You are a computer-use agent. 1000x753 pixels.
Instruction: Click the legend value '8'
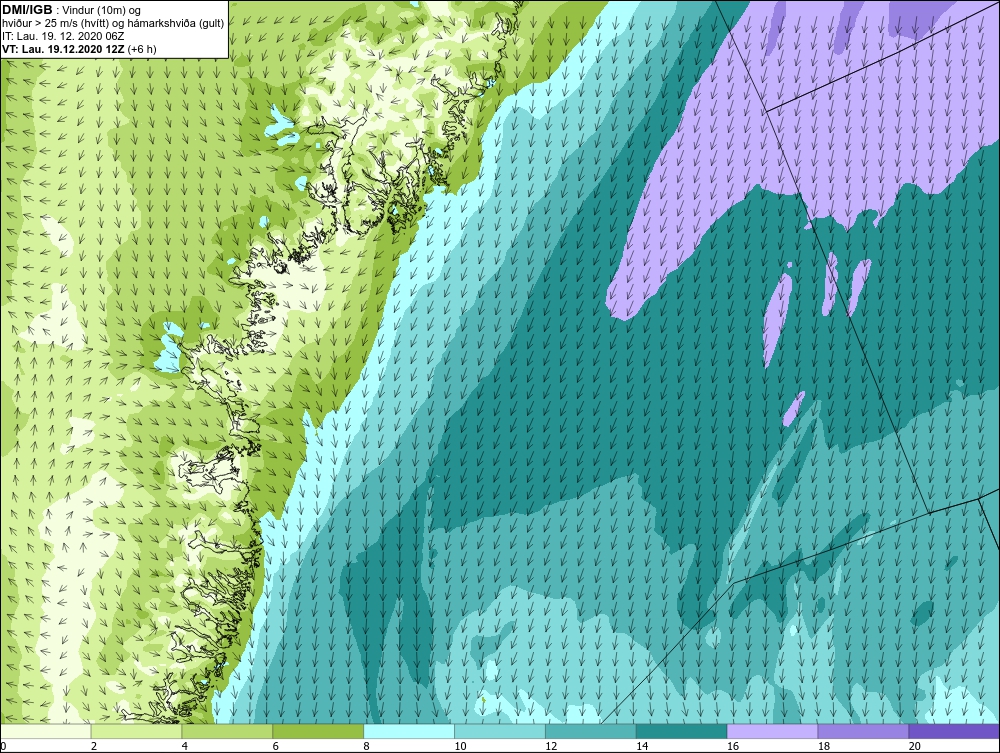(366, 746)
